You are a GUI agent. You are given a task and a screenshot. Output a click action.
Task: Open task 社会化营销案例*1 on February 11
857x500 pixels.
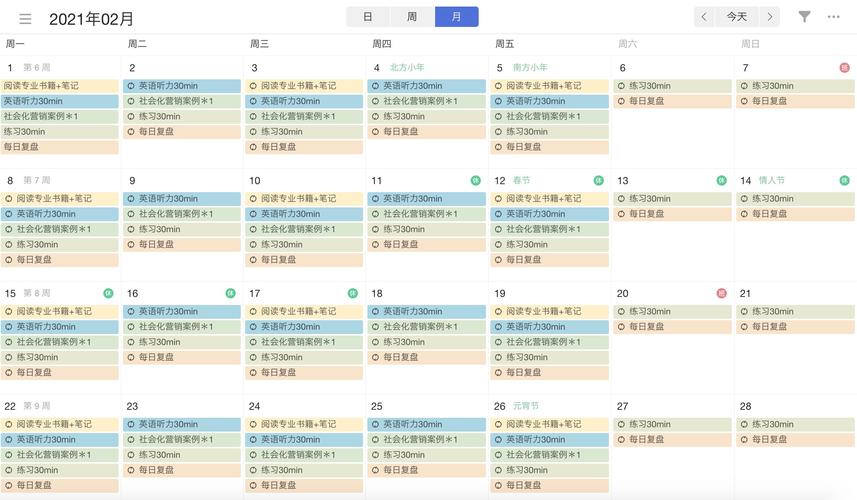pos(427,214)
